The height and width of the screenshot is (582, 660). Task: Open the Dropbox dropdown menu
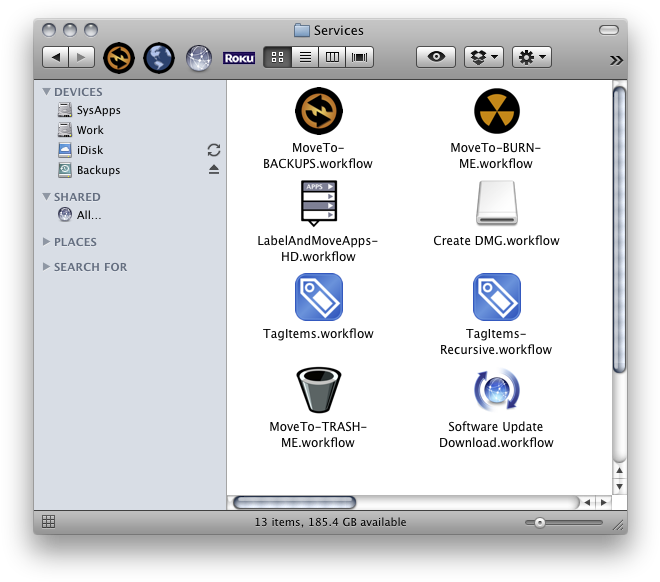[484, 58]
